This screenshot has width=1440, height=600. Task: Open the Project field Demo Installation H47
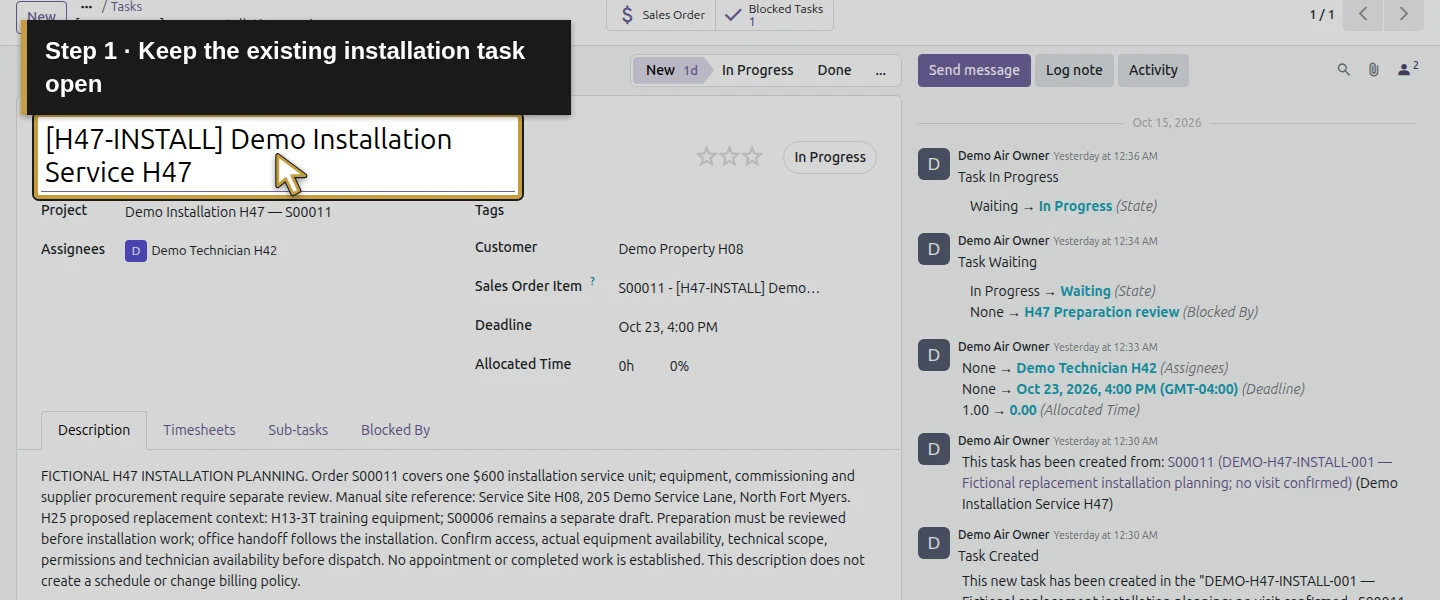click(228, 212)
